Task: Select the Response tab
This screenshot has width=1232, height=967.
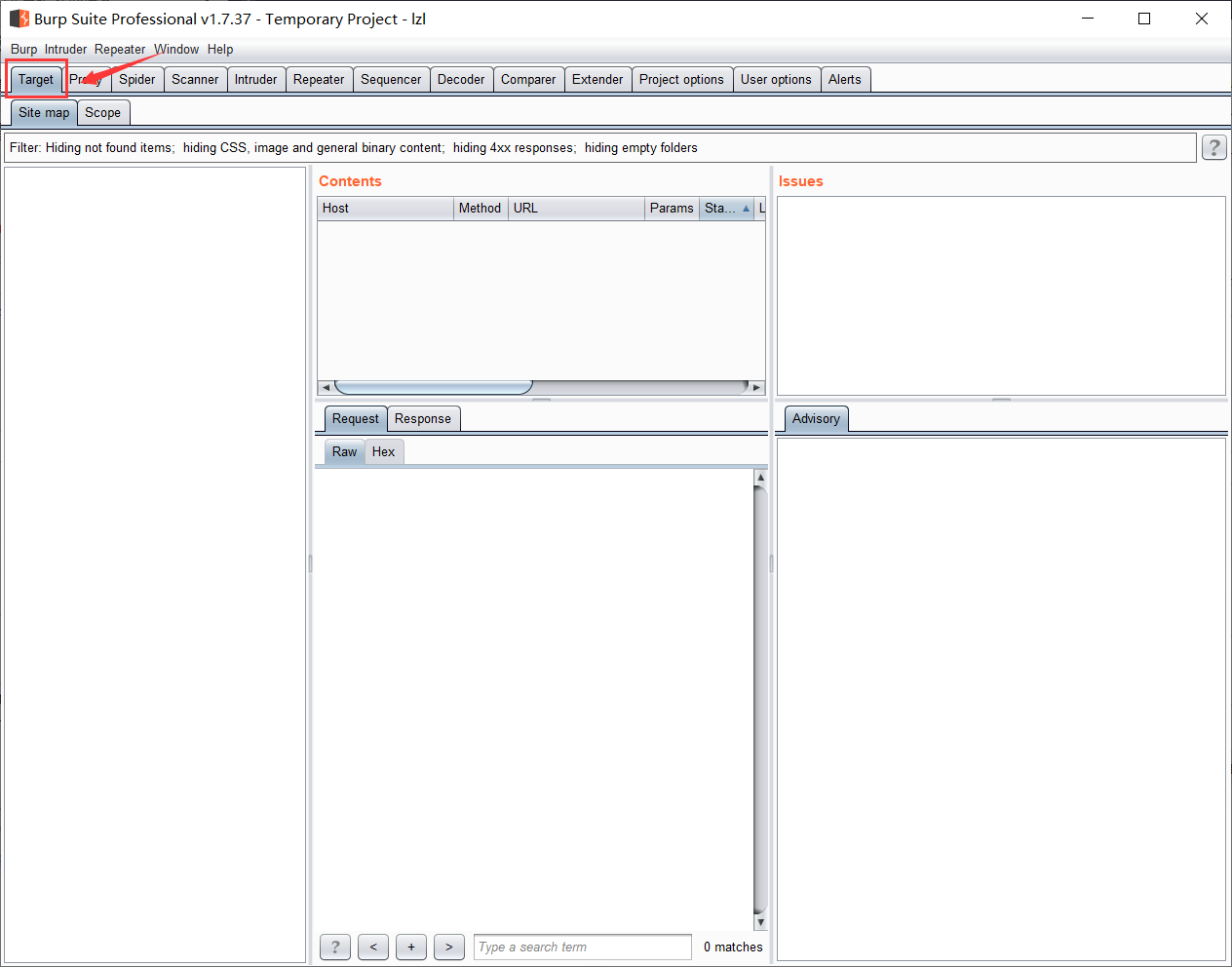Action: coord(423,419)
